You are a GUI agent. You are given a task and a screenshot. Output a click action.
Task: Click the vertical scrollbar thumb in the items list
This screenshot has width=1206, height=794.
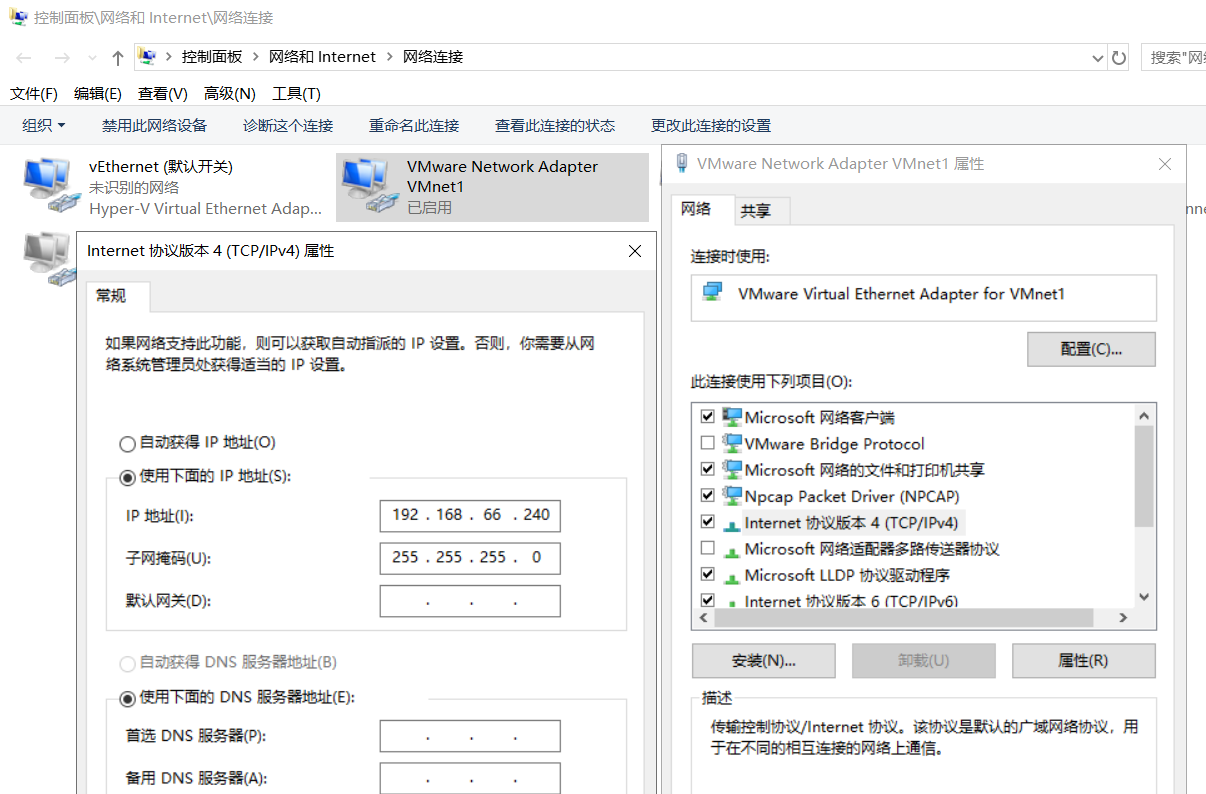[1145, 476]
